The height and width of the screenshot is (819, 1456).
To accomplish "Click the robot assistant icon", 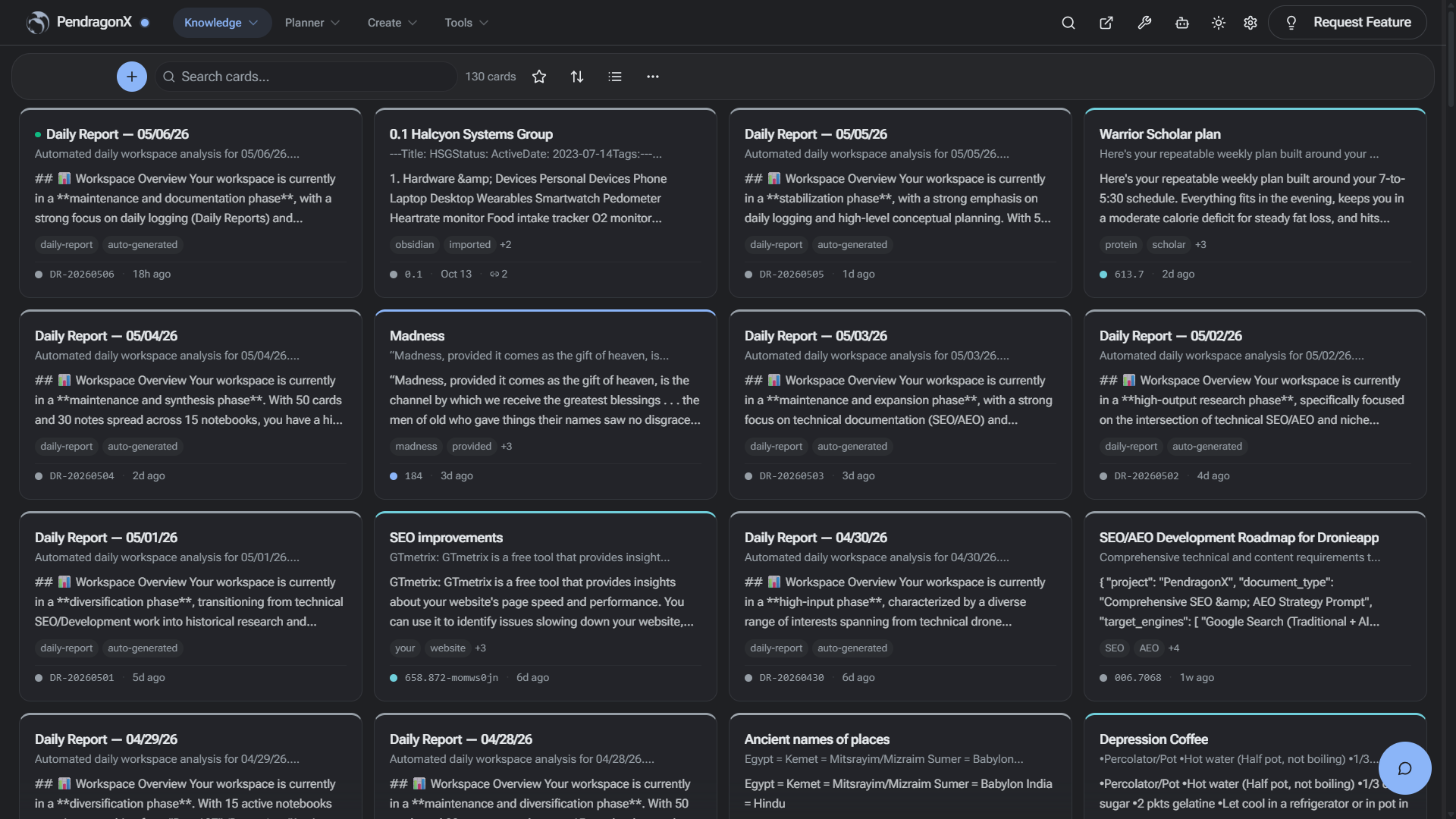I will pyautogui.click(x=1182, y=23).
